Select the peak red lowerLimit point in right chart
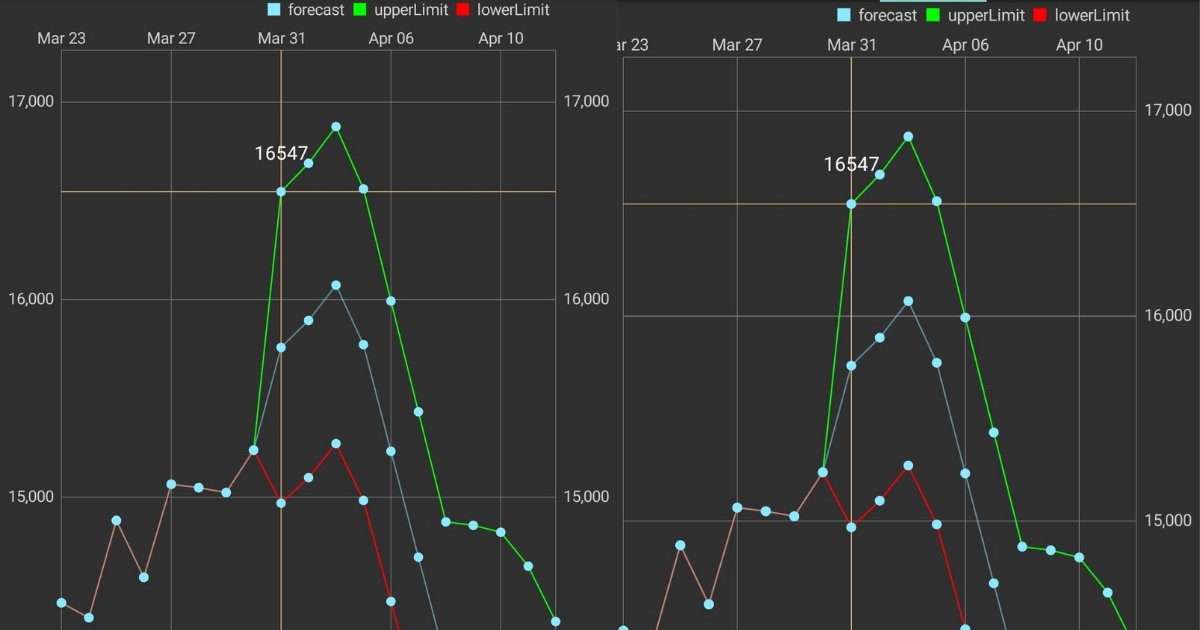 pyautogui.click(x=908, y=465)
